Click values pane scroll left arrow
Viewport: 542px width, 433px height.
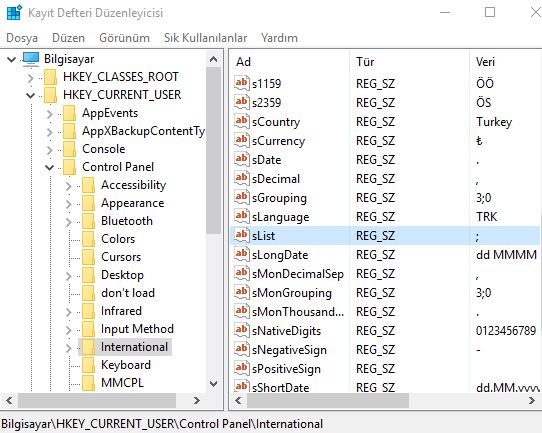[238, 401]
